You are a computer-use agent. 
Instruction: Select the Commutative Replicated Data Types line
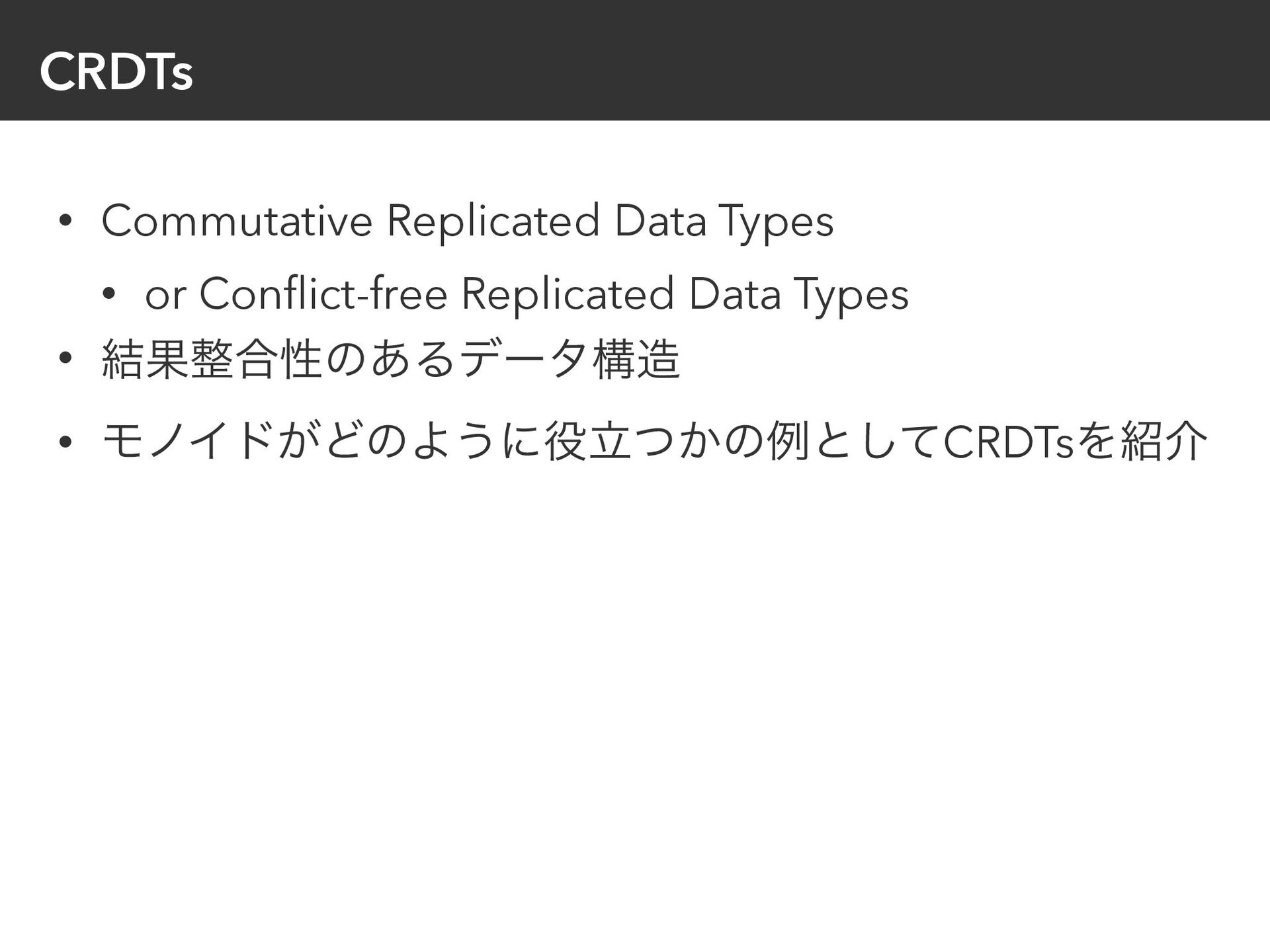click(x=467, y=222)
